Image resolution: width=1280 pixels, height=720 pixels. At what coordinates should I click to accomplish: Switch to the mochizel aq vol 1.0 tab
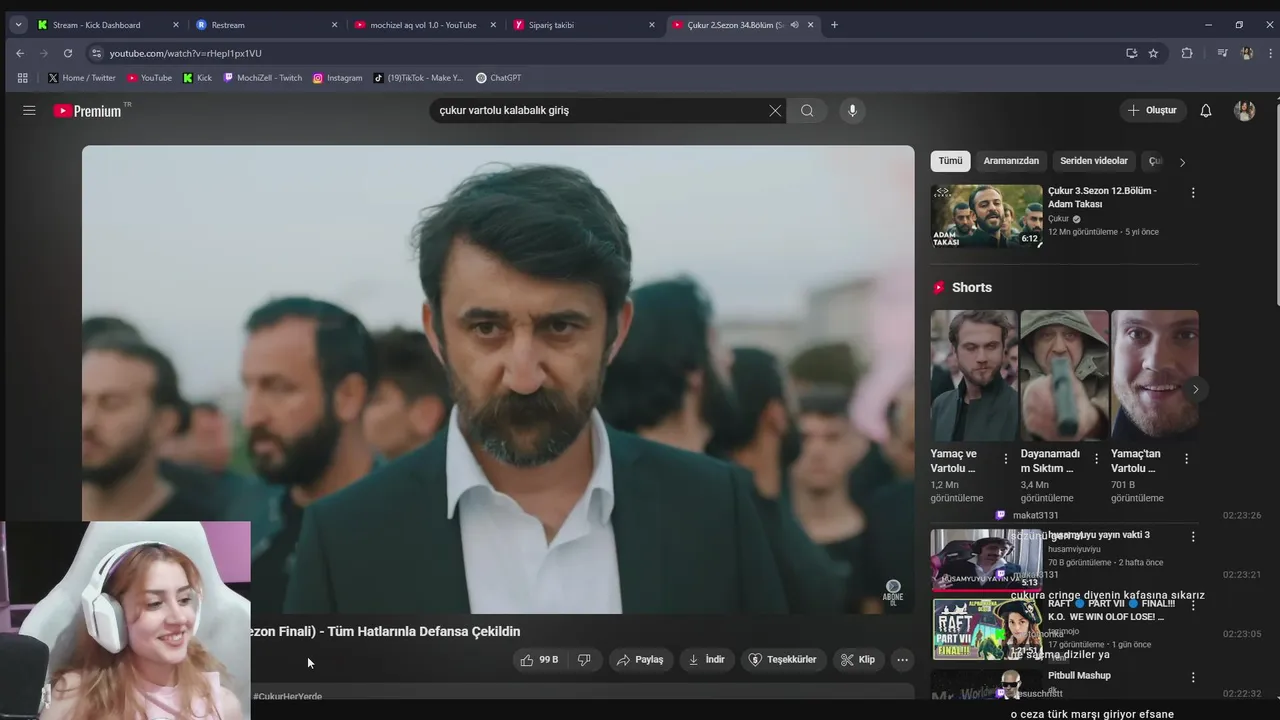click(x=423, y=25)
